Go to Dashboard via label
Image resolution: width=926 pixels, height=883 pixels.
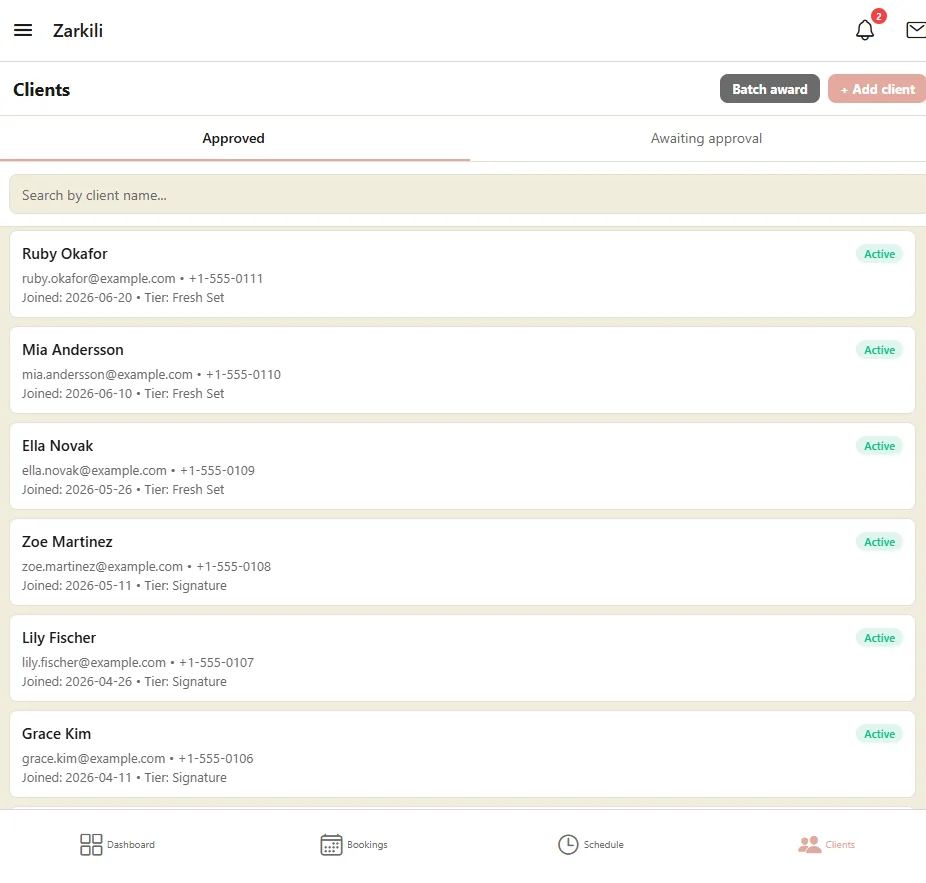131,845
